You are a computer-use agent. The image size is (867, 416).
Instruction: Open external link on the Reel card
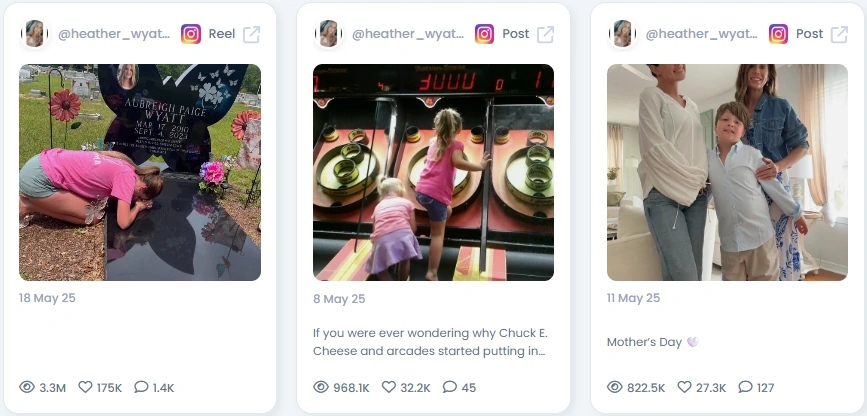tap(252, 34)
